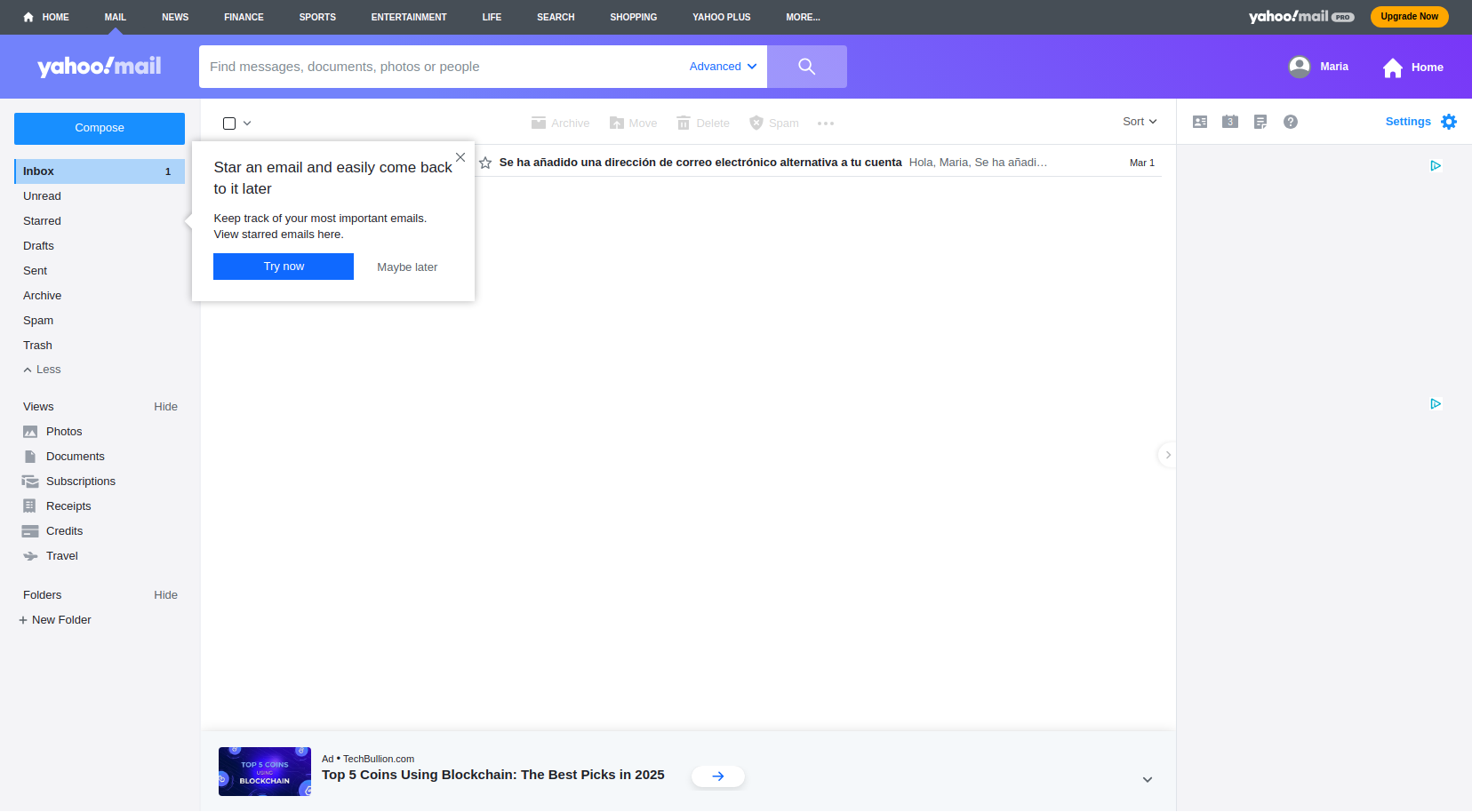This screenshot has width=1472, height=812.
Task: Tick the select all messages checkbox
Action: coord(229,123)
